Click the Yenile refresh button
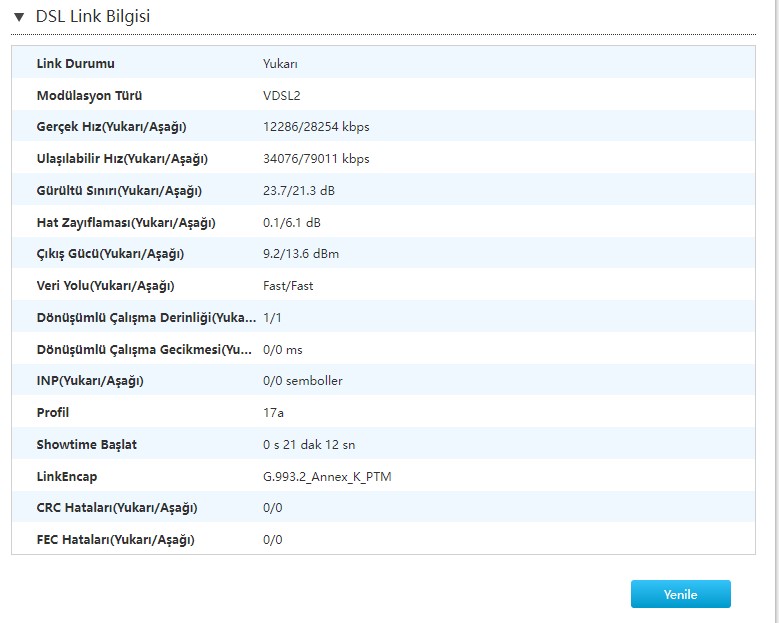This screenshot has width=779, height=623. 680,594
